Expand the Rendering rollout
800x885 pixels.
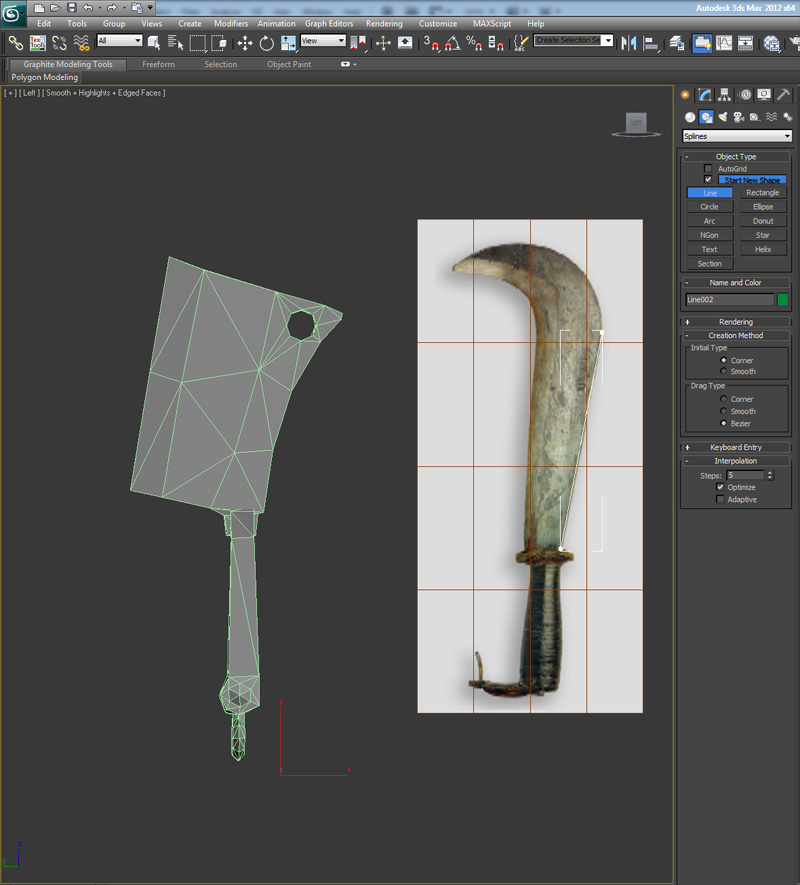tap(736, 322)
